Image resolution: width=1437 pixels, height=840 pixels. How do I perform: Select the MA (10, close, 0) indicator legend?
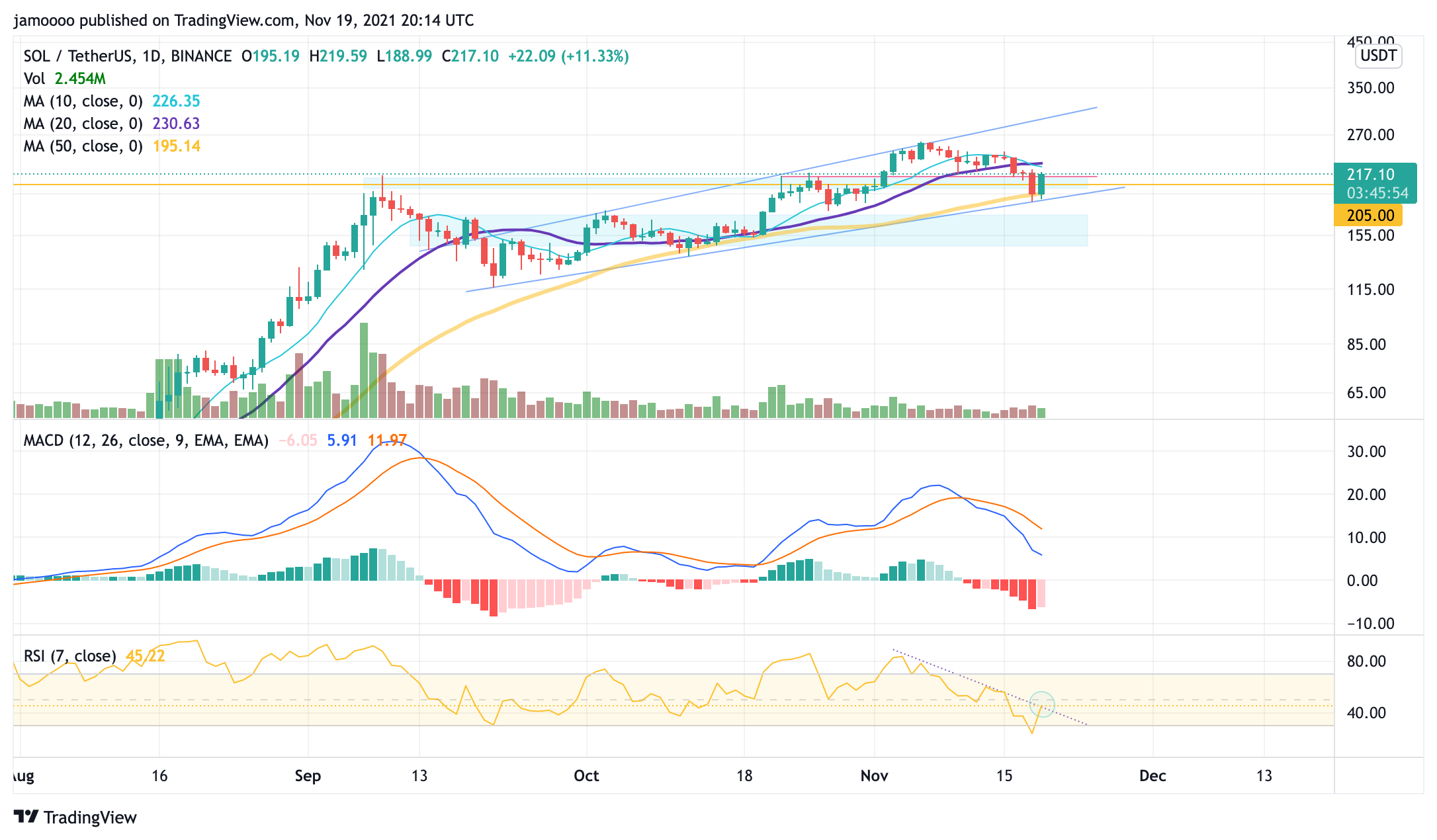pos(83,101)
